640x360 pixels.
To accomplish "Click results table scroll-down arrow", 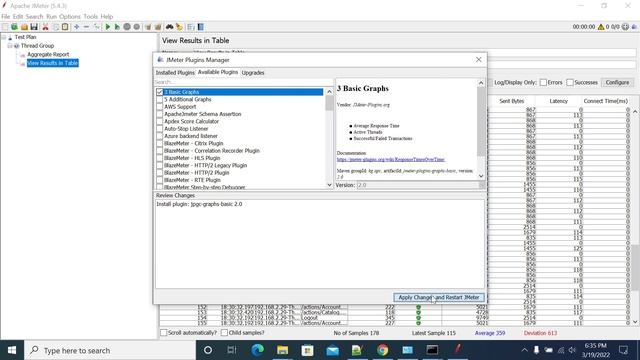I will [x=635, y=322].
